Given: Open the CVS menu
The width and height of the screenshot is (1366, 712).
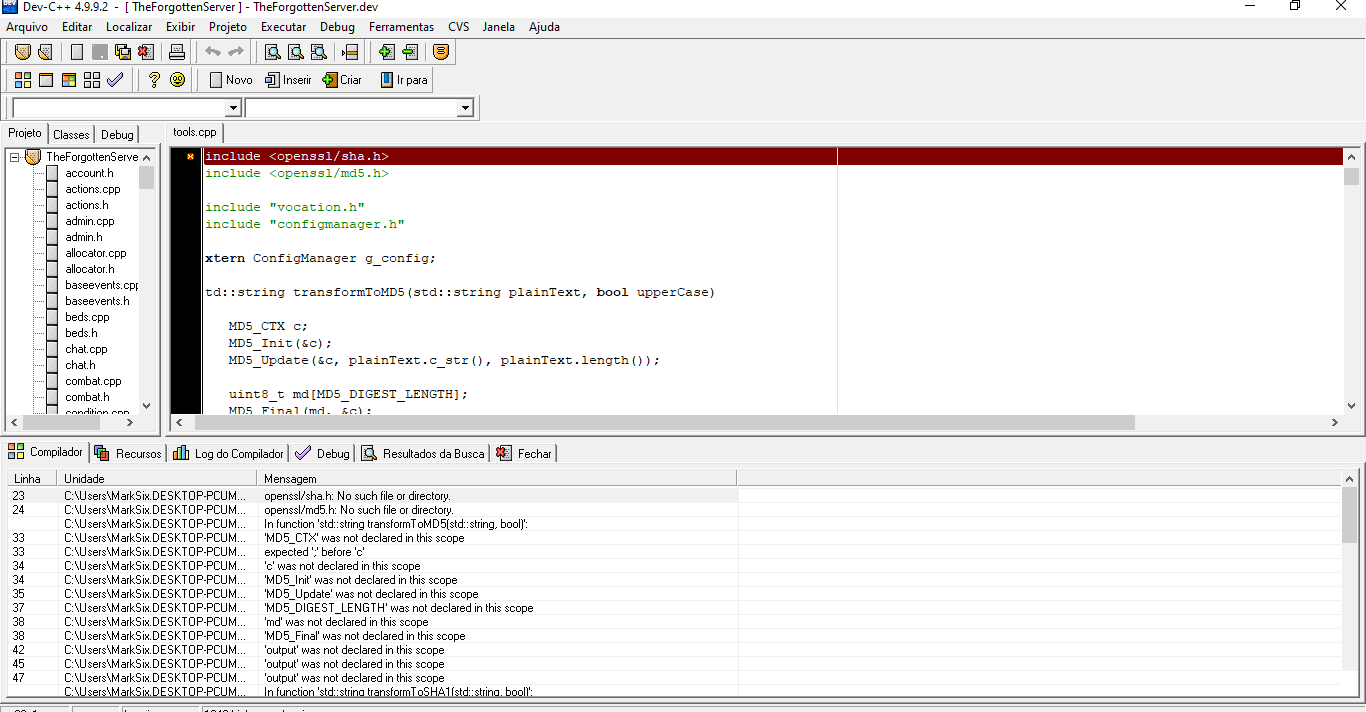Looking at the screenshot, I should pyautogui.click(x=459, y=27).
